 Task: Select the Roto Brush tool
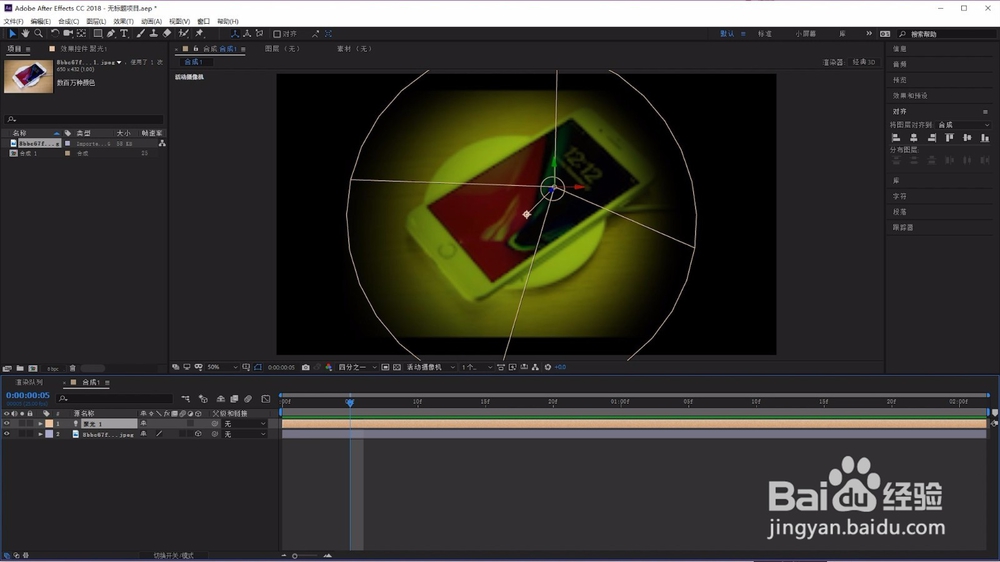184,33
